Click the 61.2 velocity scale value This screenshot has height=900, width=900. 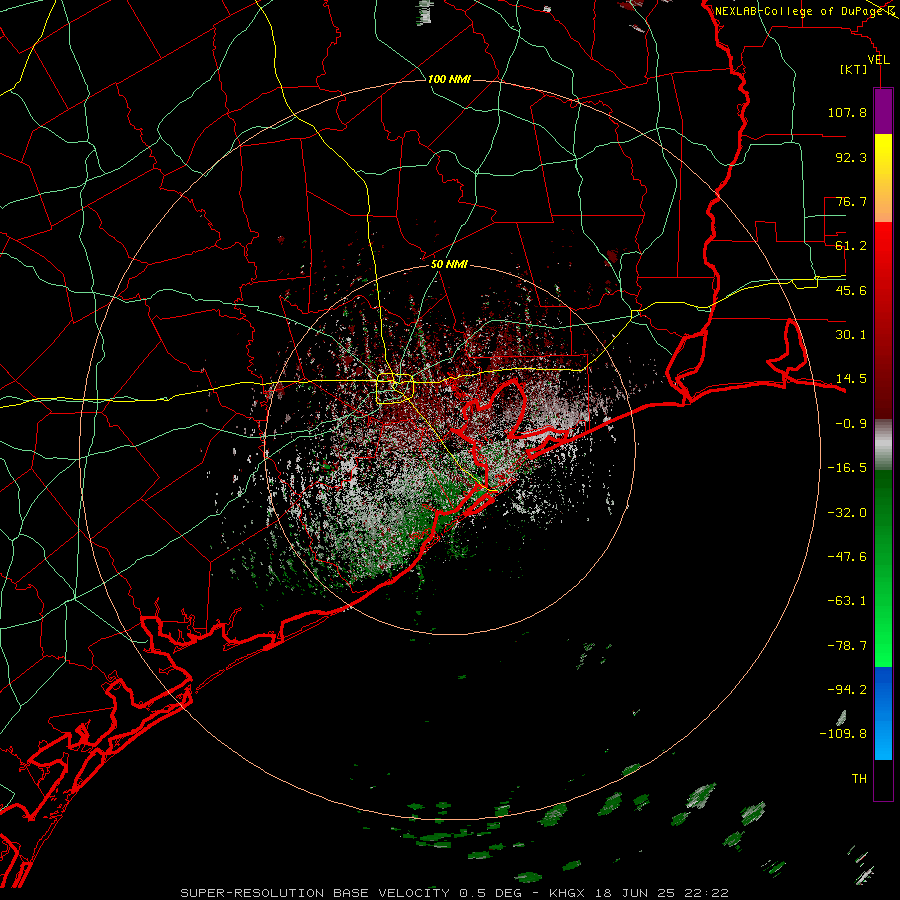[851, 246]
